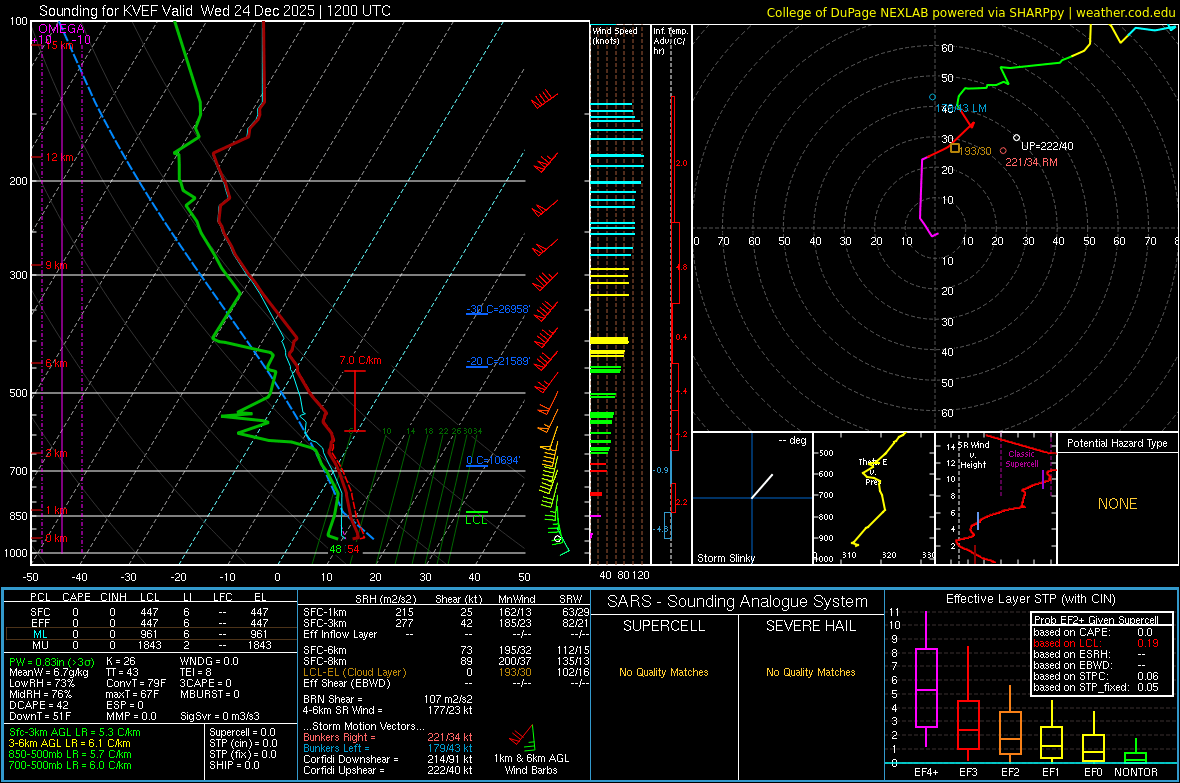Click the red EF3 box in STP chart
Viewport: 1180px width, 783px height.
968,725
